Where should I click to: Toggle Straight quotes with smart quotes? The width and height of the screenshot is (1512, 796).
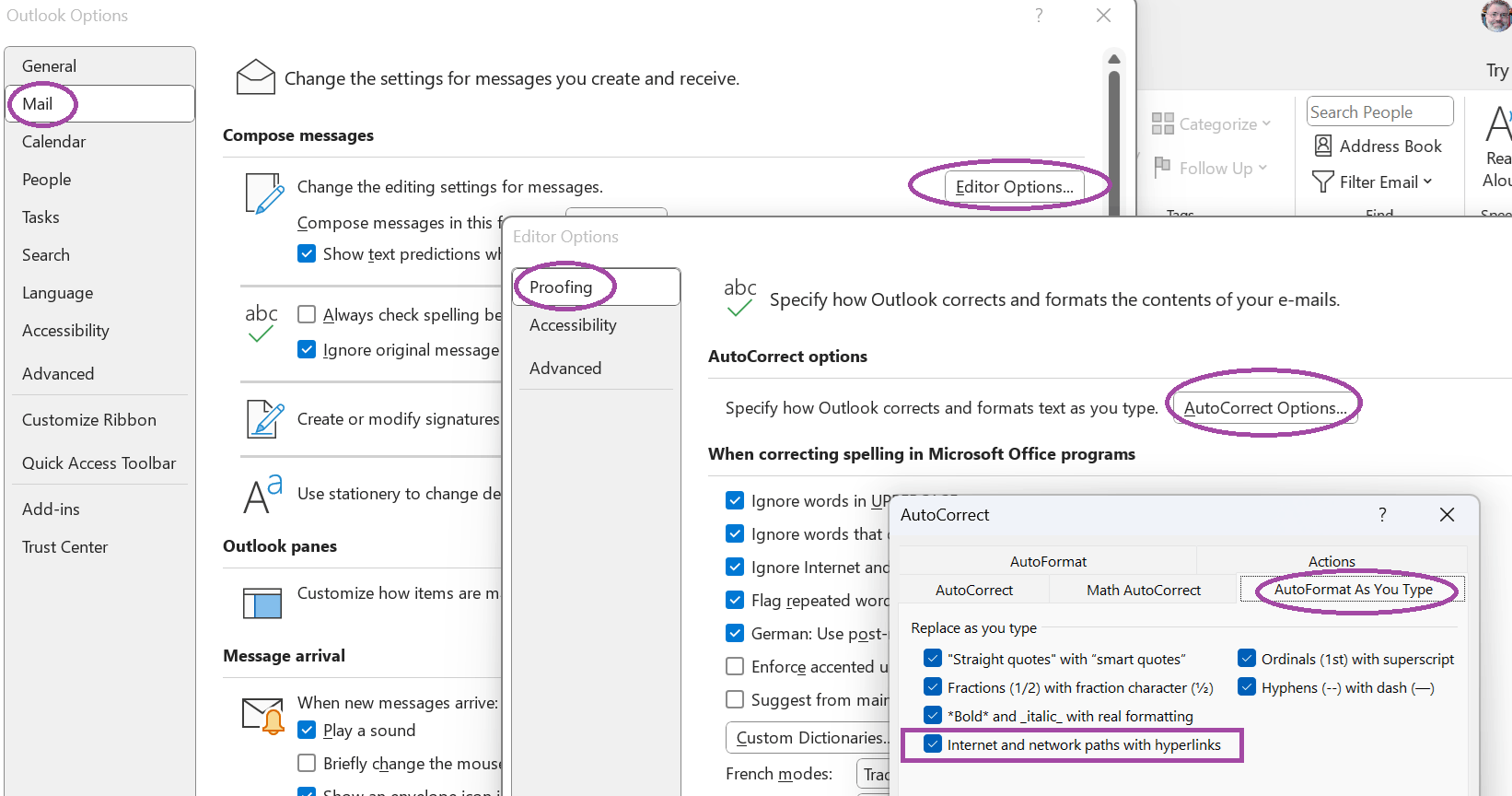[933, 659]
